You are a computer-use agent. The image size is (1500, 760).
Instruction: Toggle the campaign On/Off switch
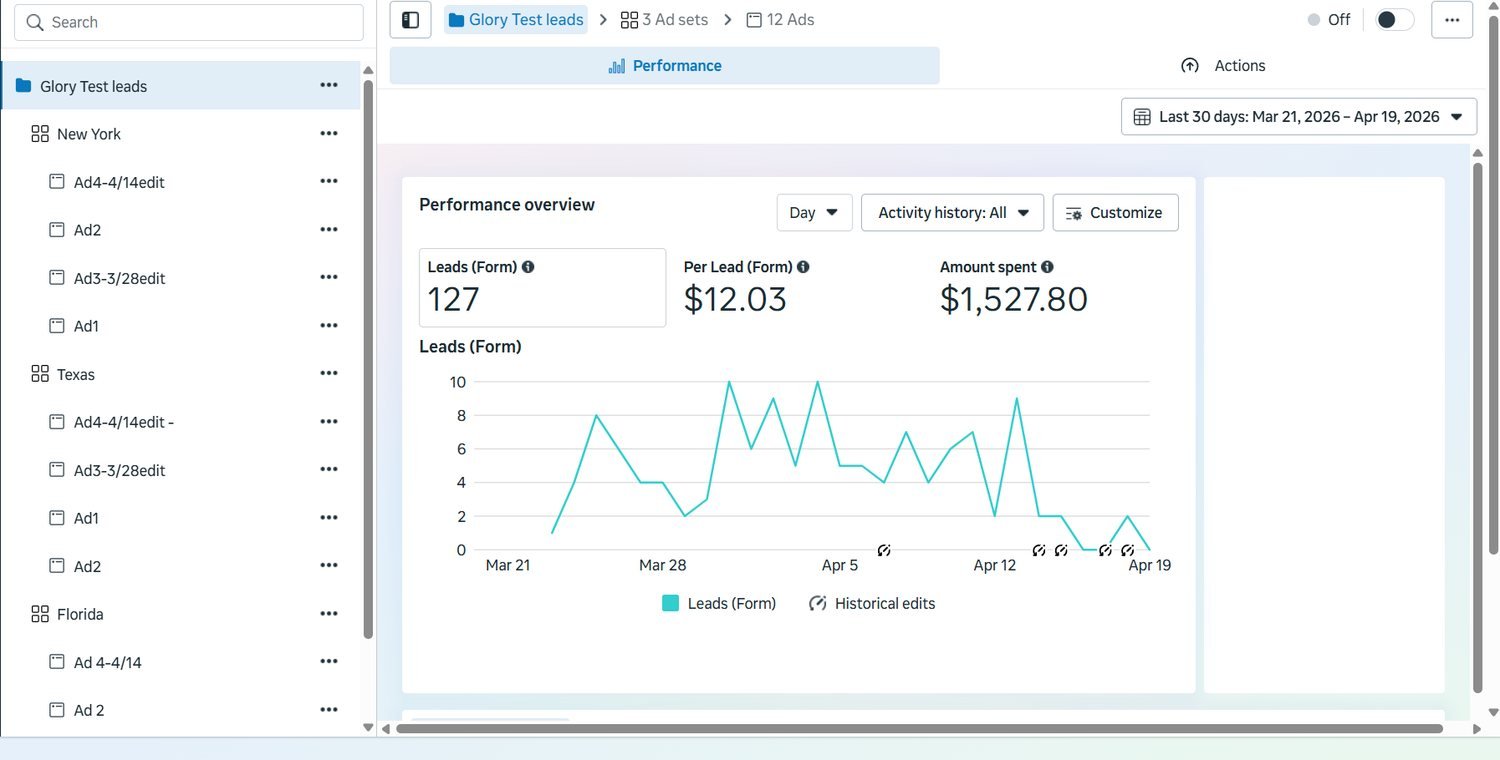click(x=1395, y=20)
